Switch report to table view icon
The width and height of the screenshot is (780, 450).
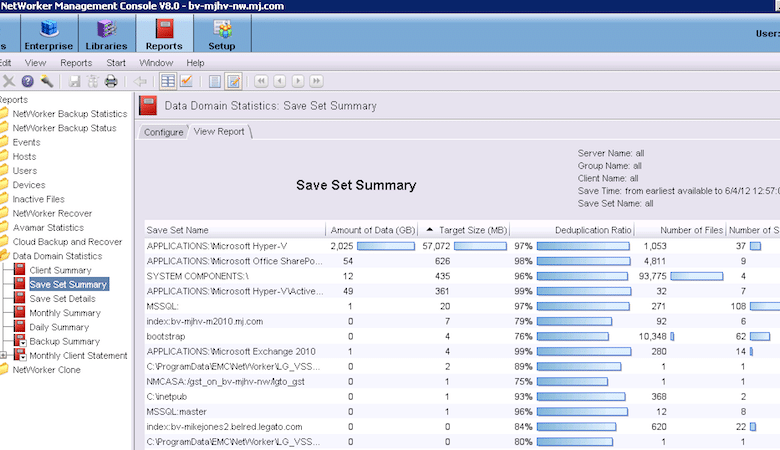click(x=168, y=81)
